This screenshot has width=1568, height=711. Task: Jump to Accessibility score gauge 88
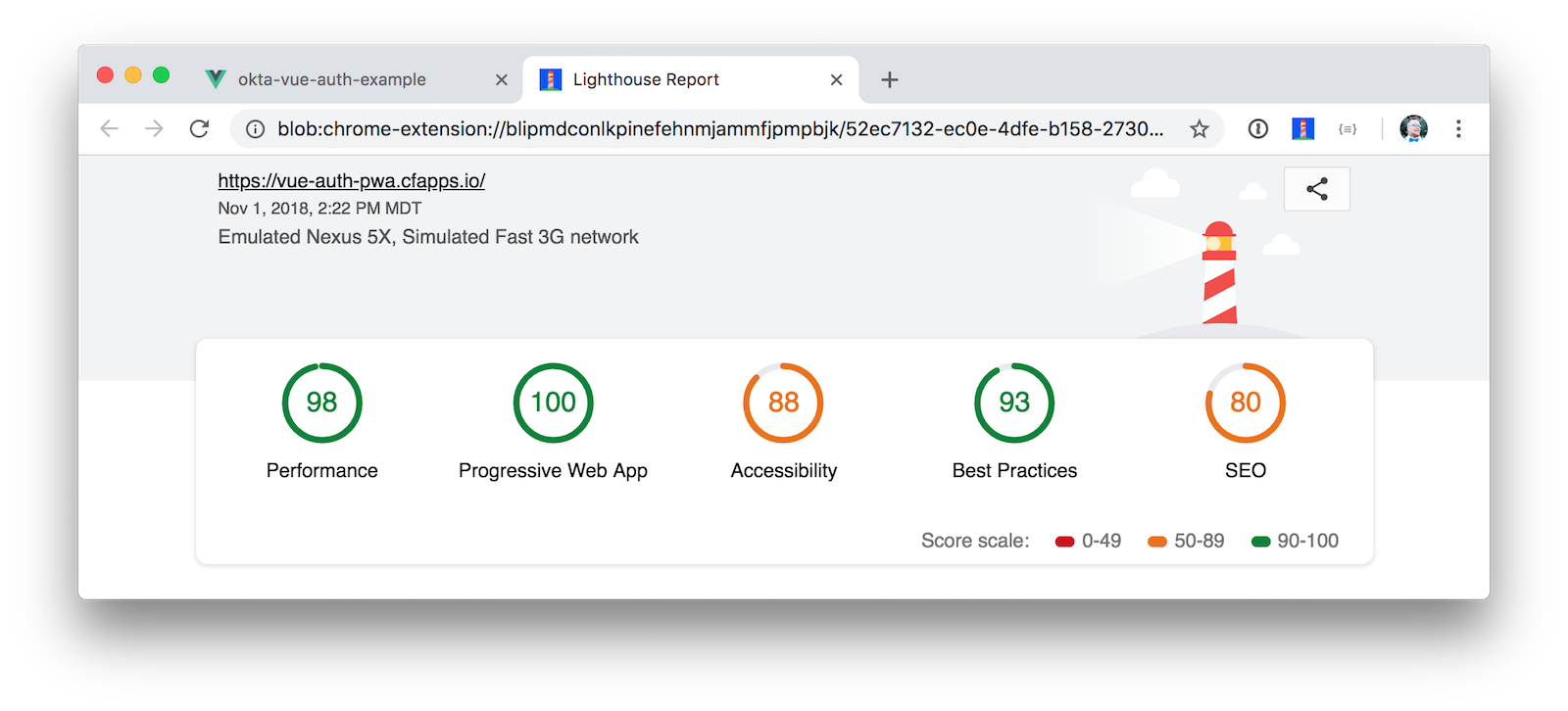point(783,403)
